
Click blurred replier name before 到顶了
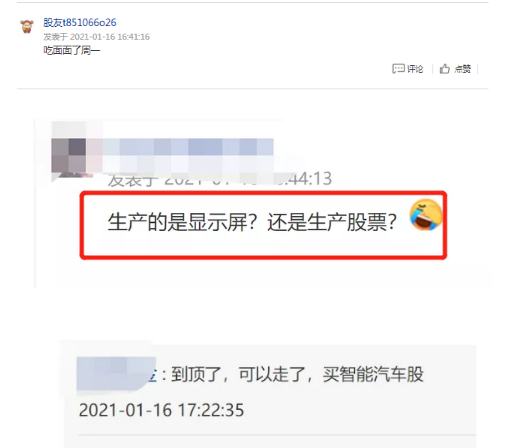point(116,374)
